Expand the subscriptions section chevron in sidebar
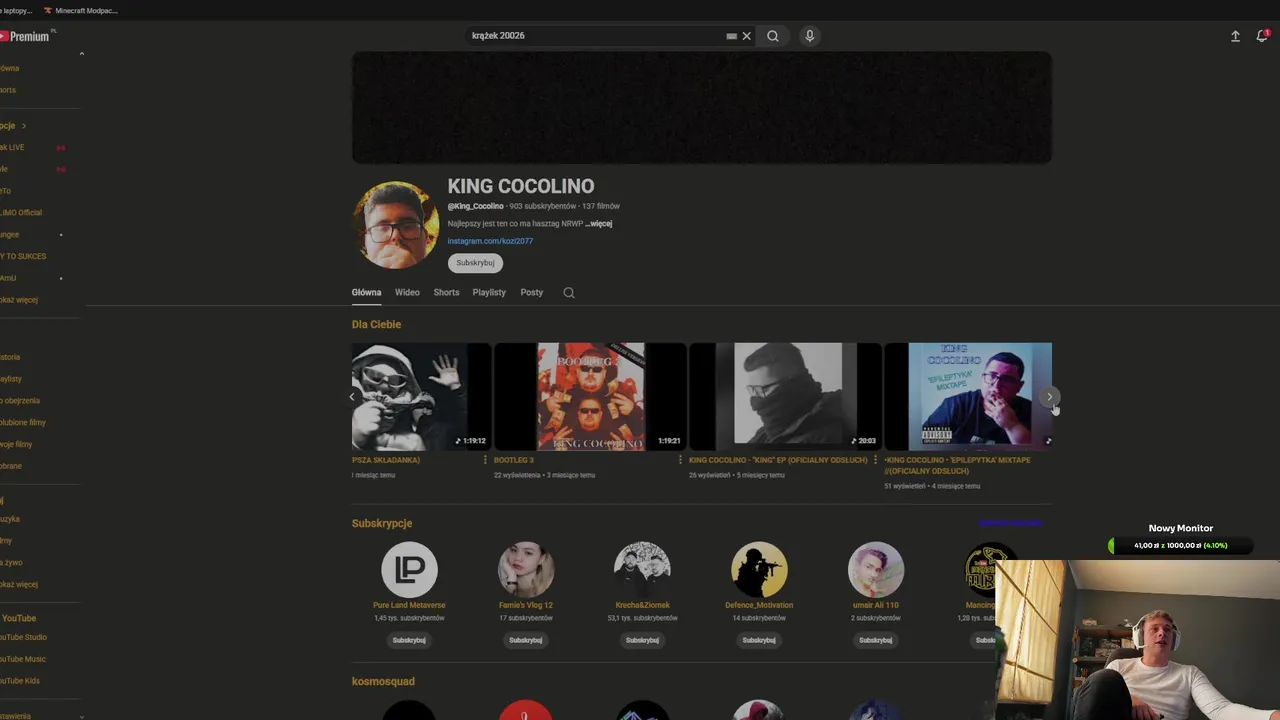 point(23,126)
